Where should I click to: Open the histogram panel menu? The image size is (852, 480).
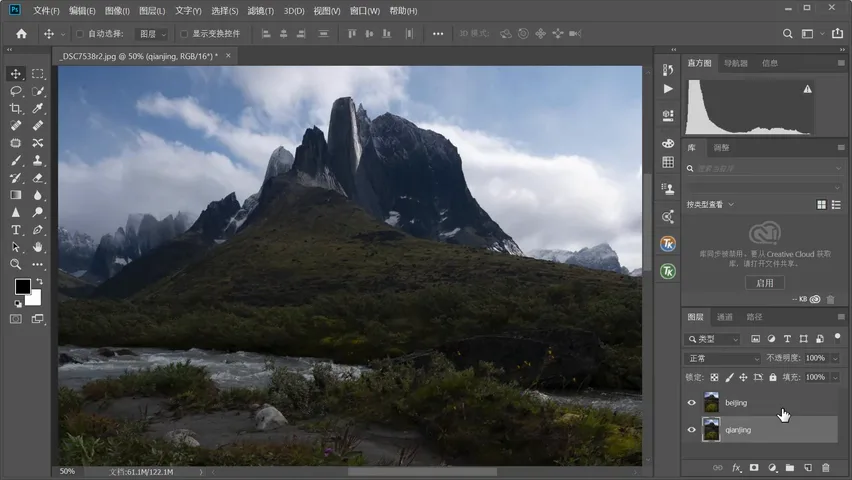[x=841, y=63]
